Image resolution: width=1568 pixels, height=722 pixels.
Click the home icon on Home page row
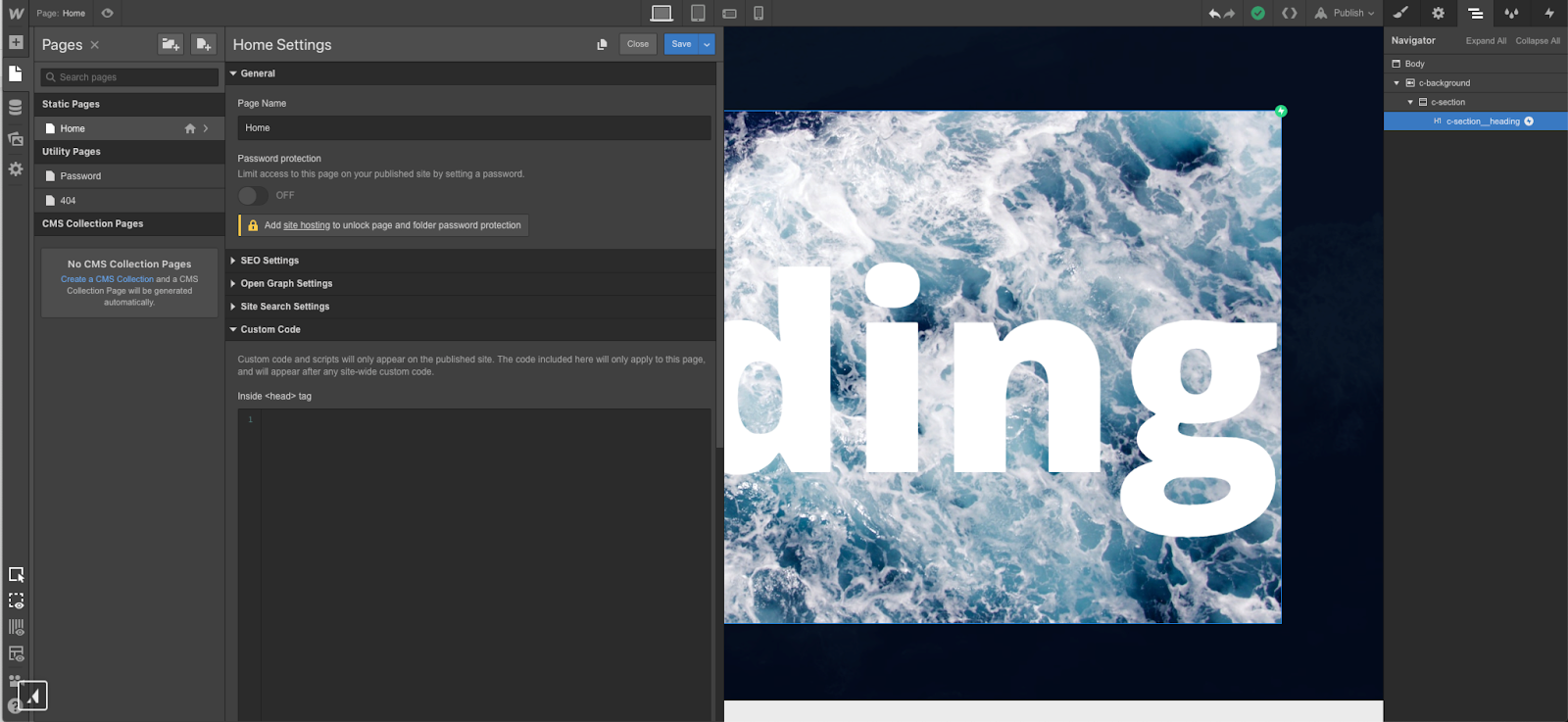pyautogui.click(x=190, y=128)
